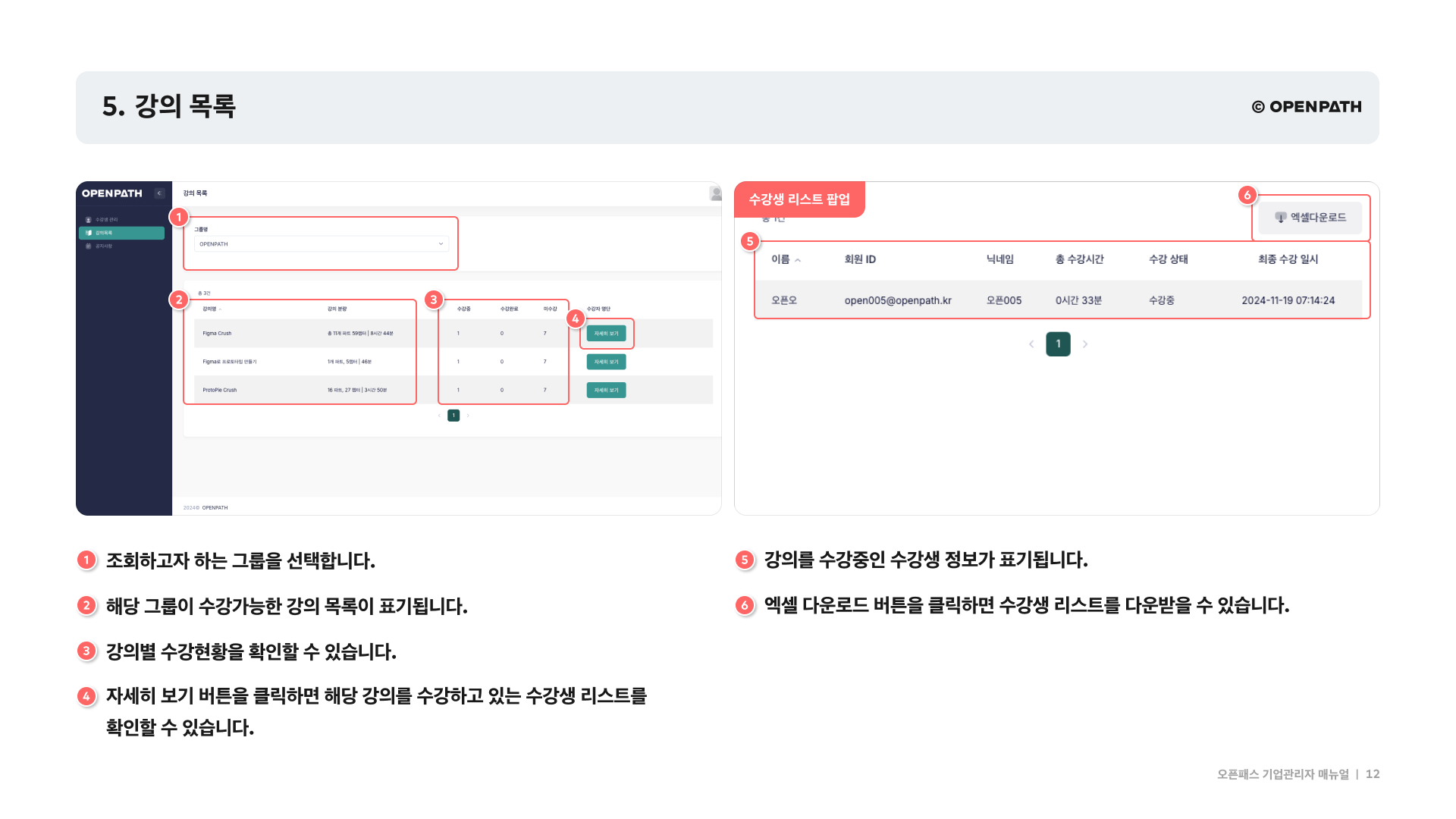
Task: Click the 수강 상태 column header
Action: (1168, 259)
